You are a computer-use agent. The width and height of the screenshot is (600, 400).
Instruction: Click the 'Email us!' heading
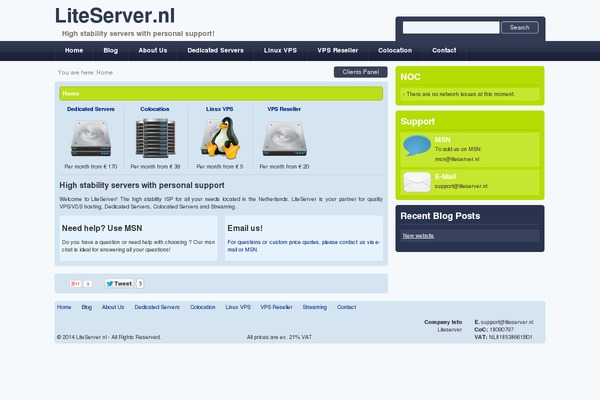coord(245,228)
